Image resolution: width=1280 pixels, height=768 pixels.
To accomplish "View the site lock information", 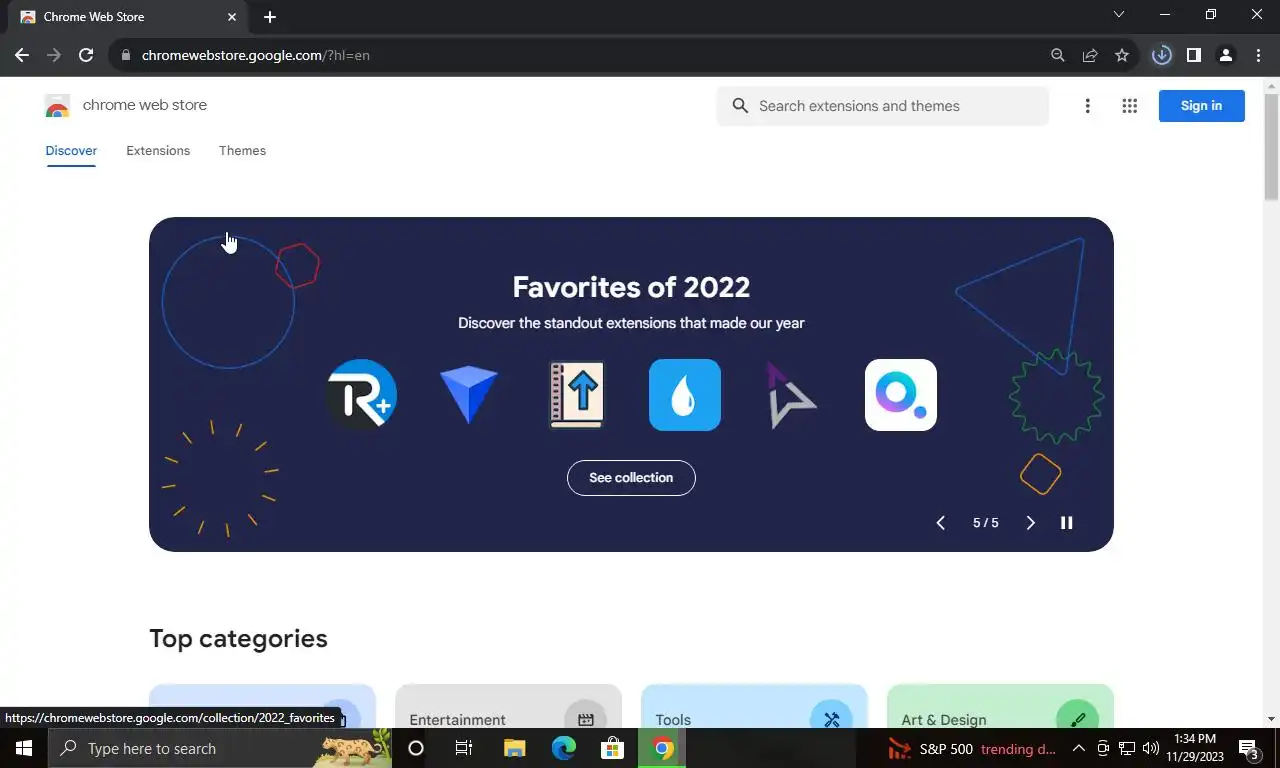I will [x=125, y=55].
